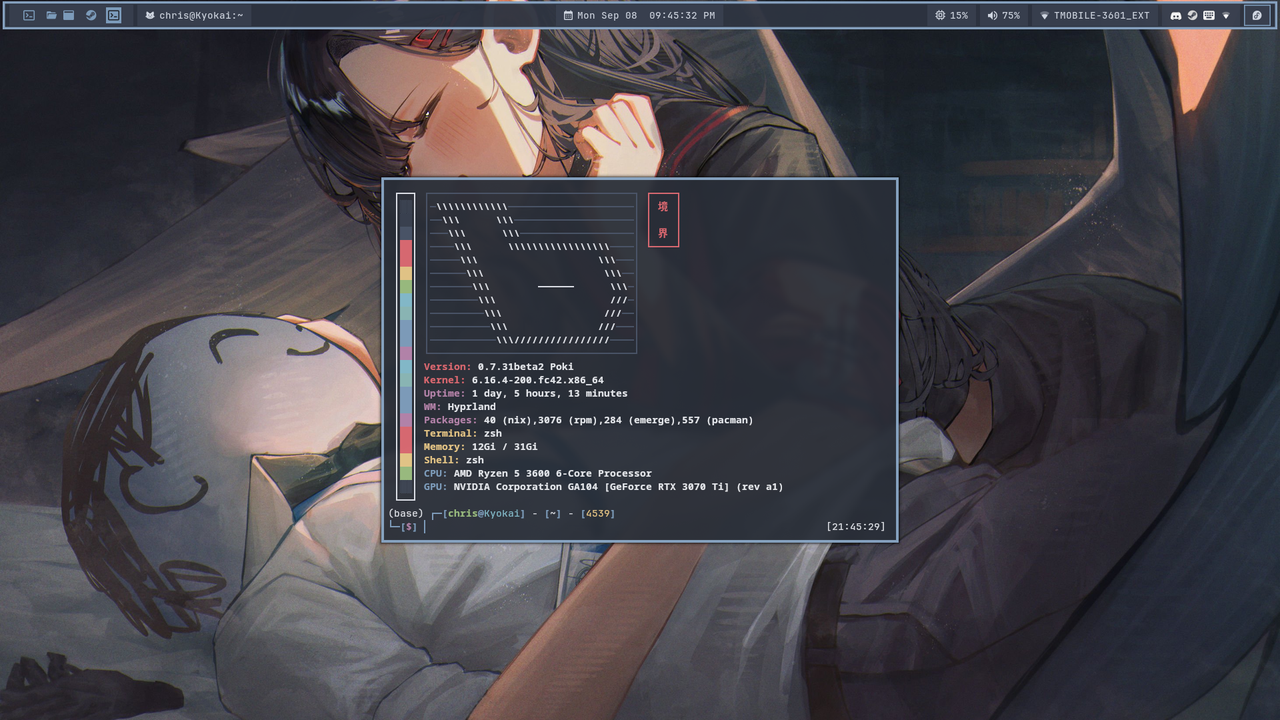The height and width of the screenshot is (720, 1280).
Task: Click the [$] prompt input line
Action: click(x=409, y=526)
